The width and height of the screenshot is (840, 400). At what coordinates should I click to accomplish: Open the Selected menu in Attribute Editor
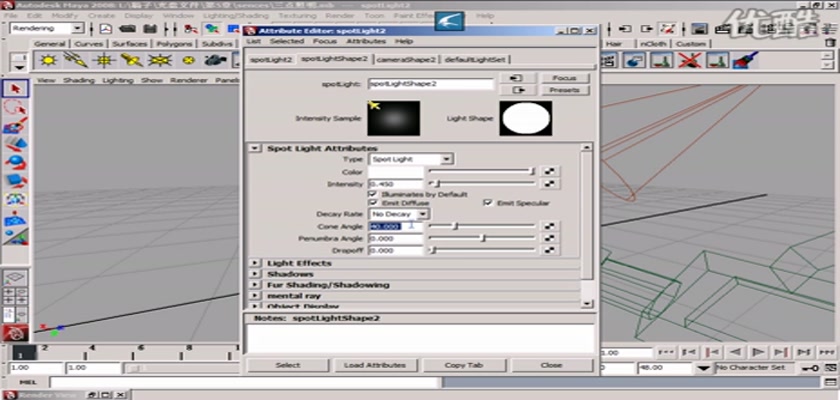(x=287, y=41)
